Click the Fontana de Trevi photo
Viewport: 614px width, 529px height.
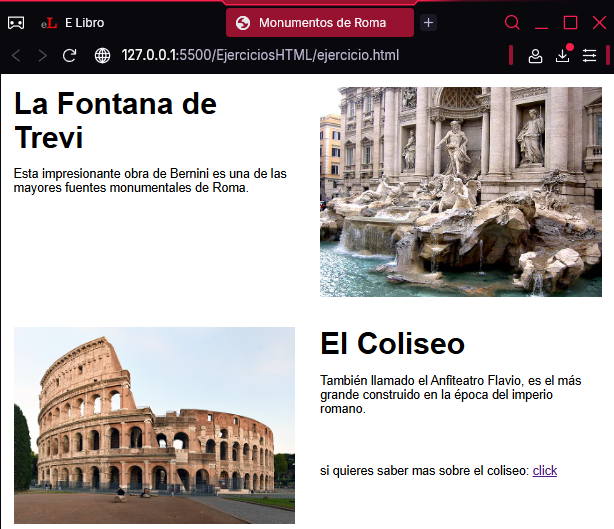tap(461, 192)
